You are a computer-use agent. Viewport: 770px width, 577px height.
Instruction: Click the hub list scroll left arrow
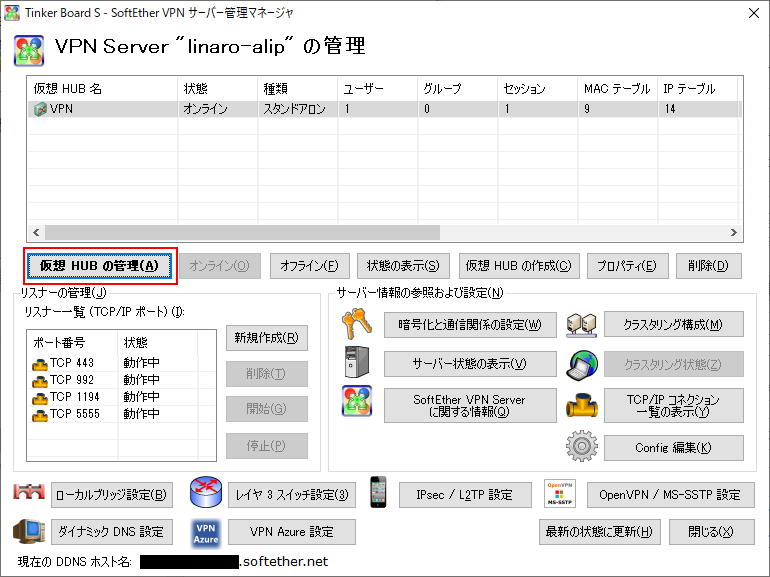coord(36,232)
